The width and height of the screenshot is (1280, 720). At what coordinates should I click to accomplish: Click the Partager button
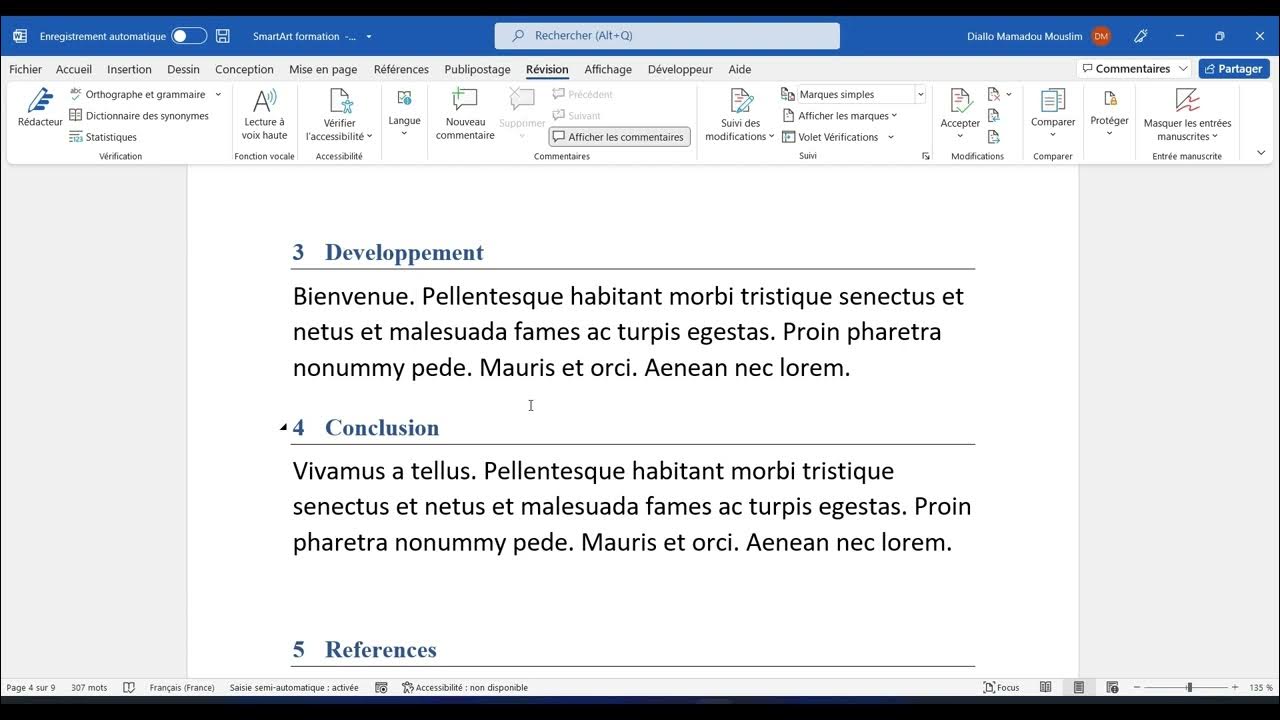[x=1234, y=69]
